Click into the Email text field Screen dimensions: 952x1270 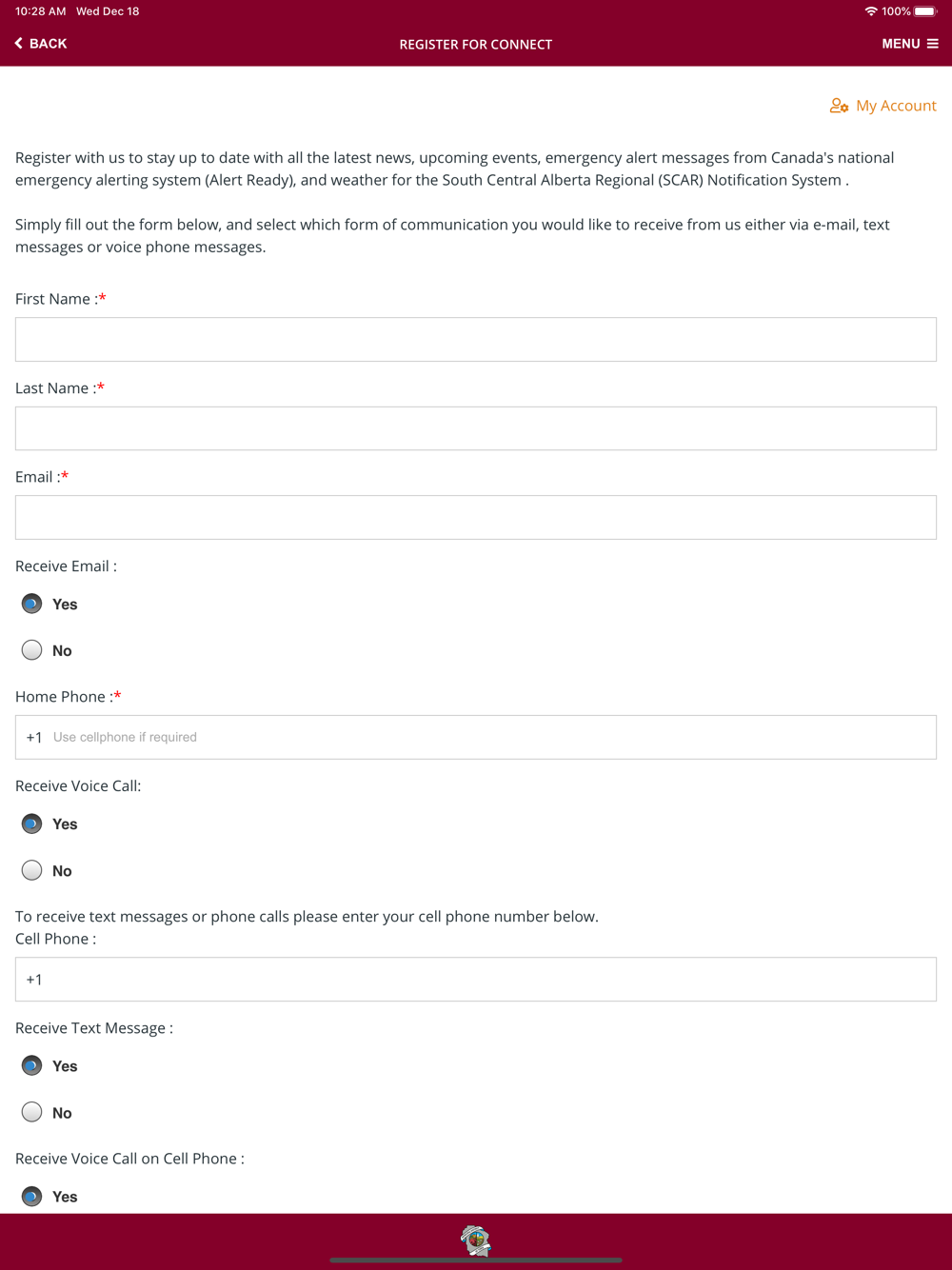click(x=476, y=518)
